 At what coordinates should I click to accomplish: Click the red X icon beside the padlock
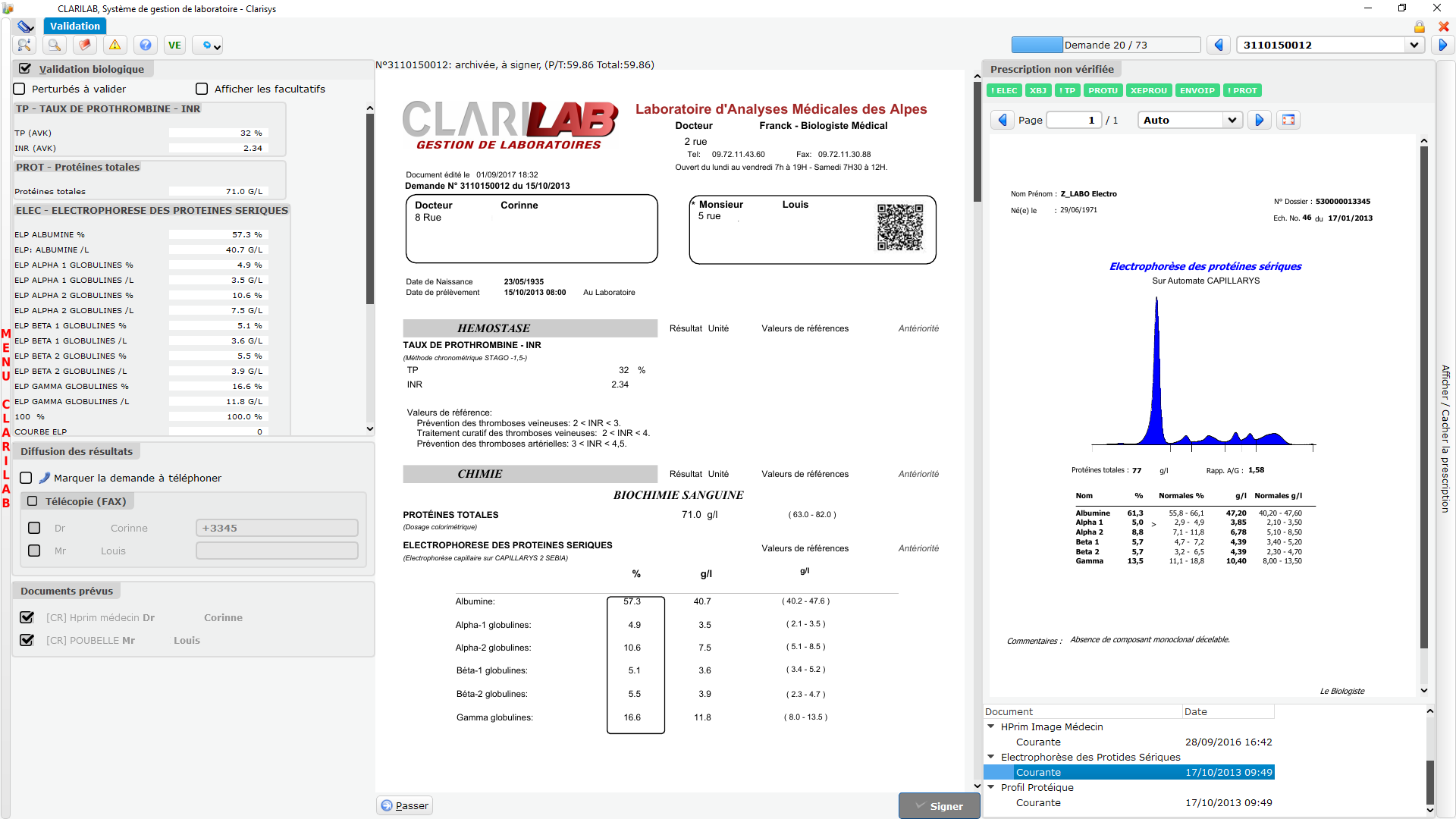pyautogui.click(x=1444, y=27)
